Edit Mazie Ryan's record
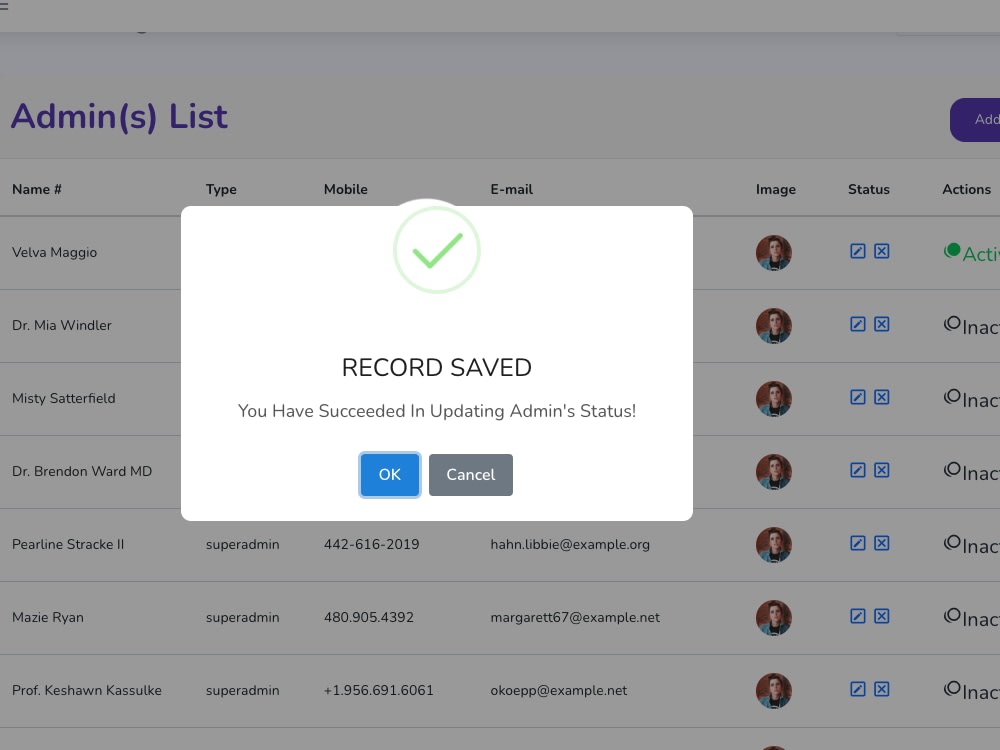Image resolution: width=1000 pixels, height=750 pixels. tap(858, 616)
